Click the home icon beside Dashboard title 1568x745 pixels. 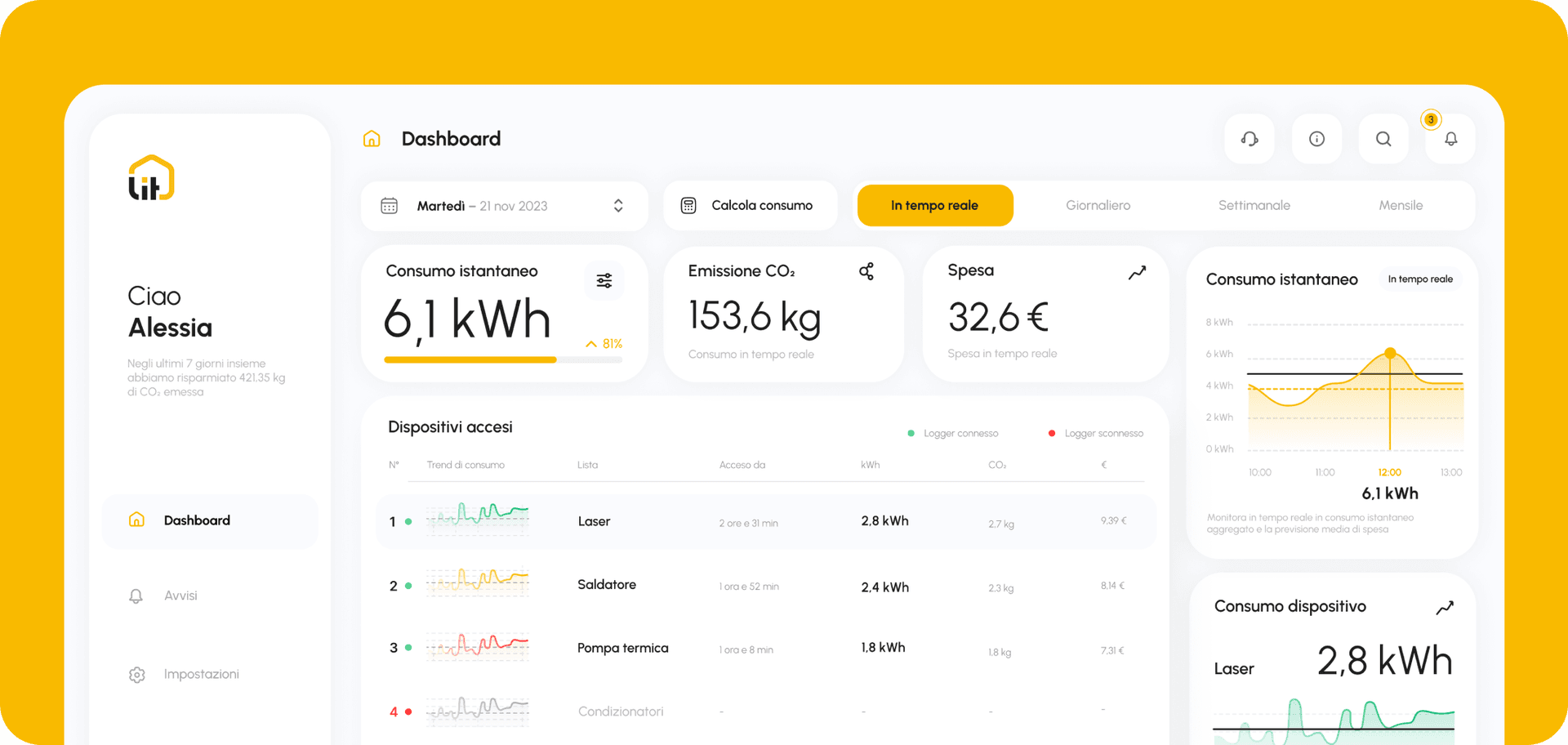pos(372,139)
